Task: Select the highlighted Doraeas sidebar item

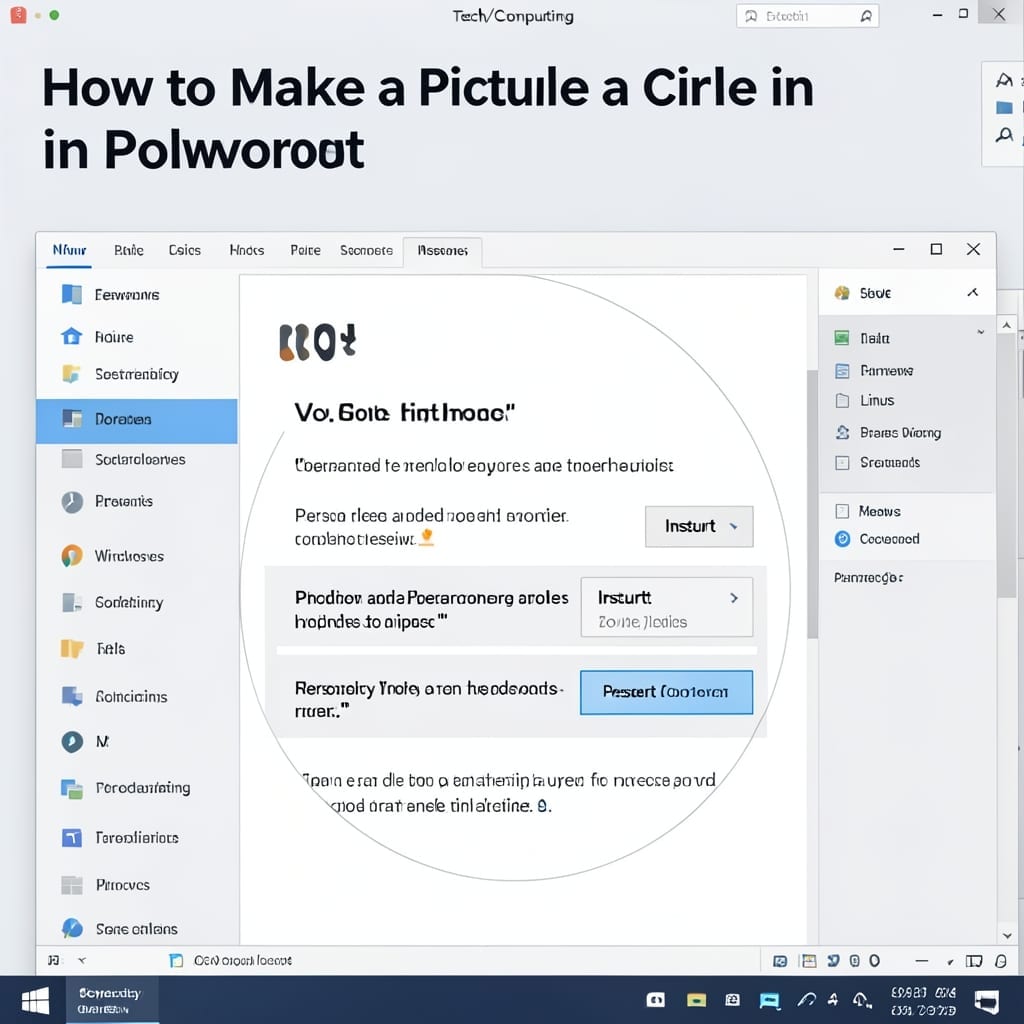Action: point(136,421)
